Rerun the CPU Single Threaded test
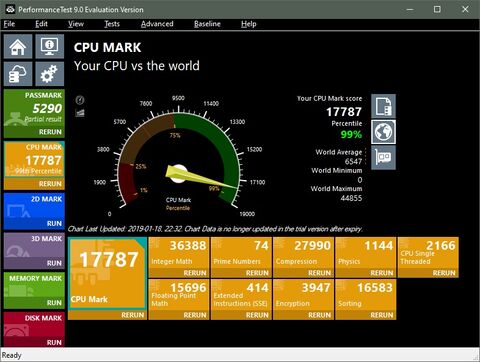Screen dimensions: 480x362 [444, 273]
